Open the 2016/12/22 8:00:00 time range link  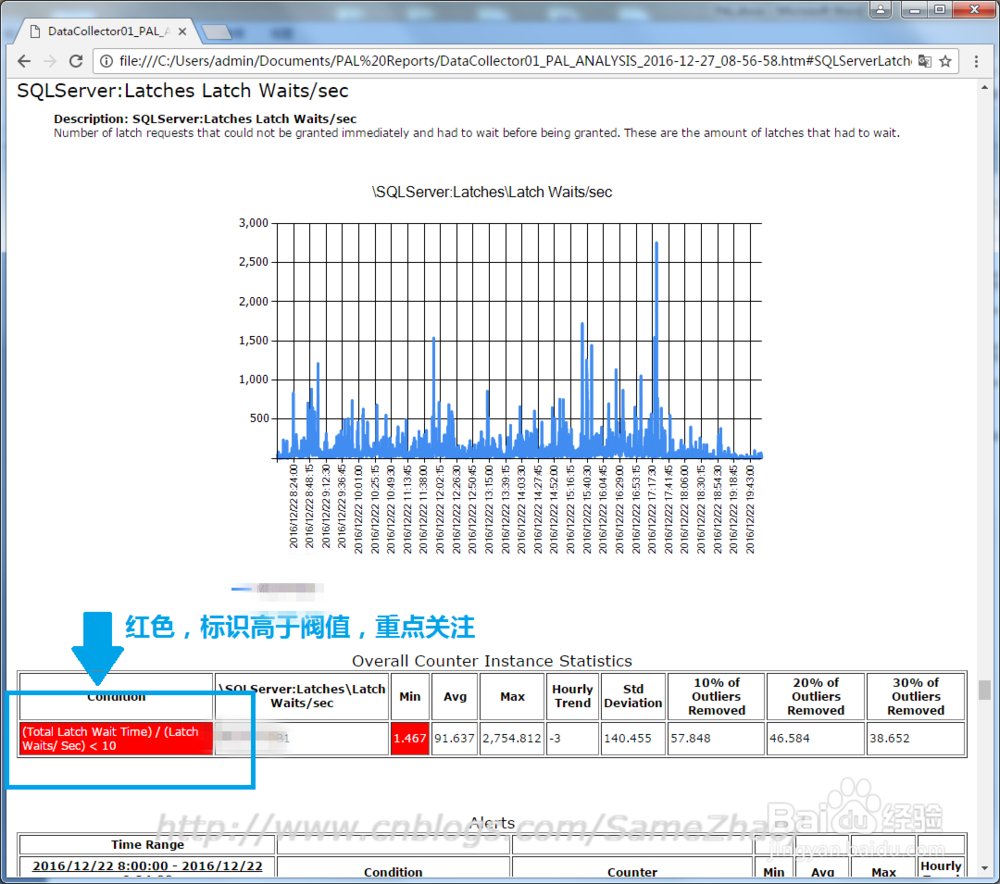pos(147,866)
